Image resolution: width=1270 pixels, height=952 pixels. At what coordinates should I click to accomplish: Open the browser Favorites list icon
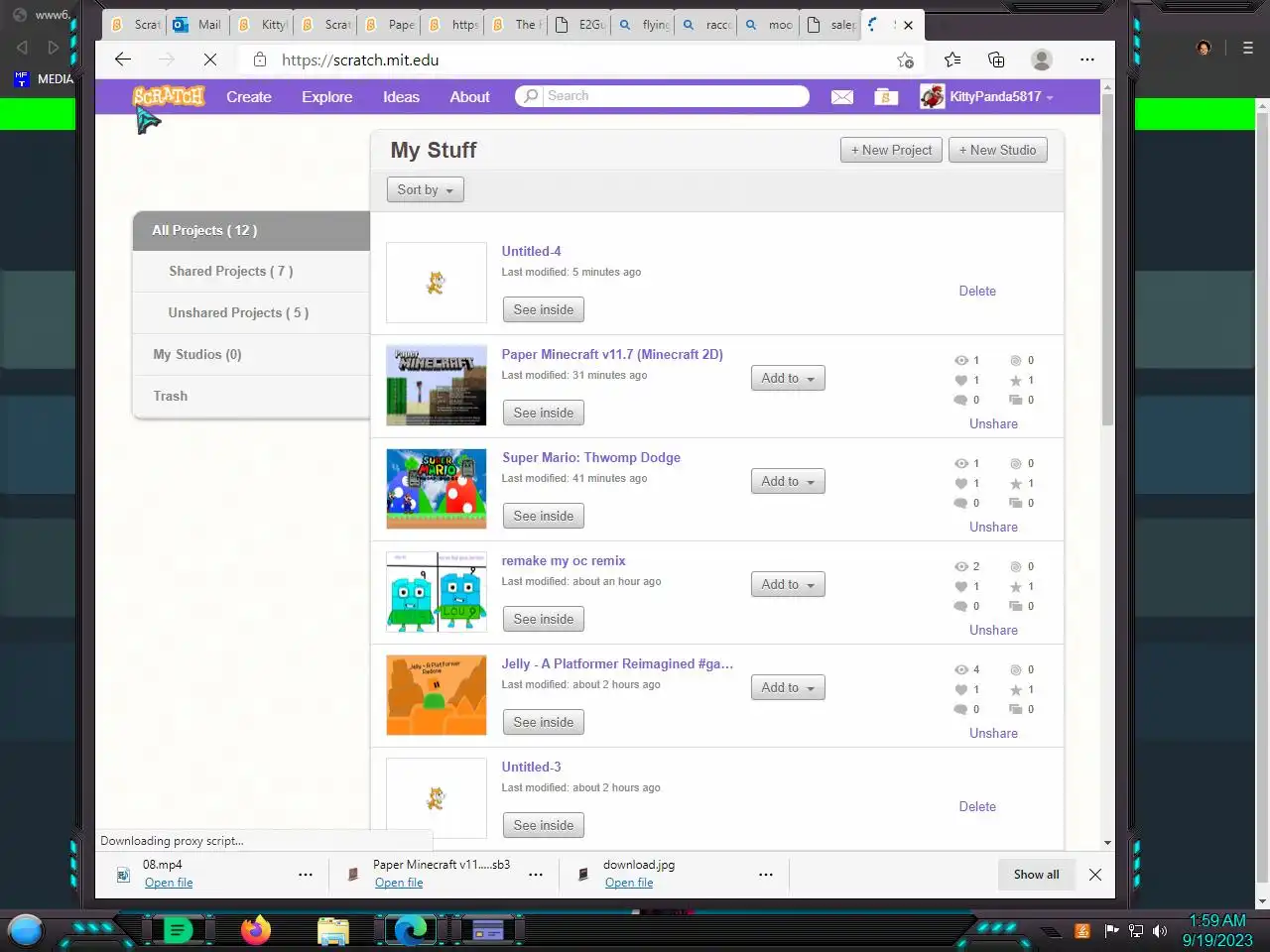(x=952, y=59)
